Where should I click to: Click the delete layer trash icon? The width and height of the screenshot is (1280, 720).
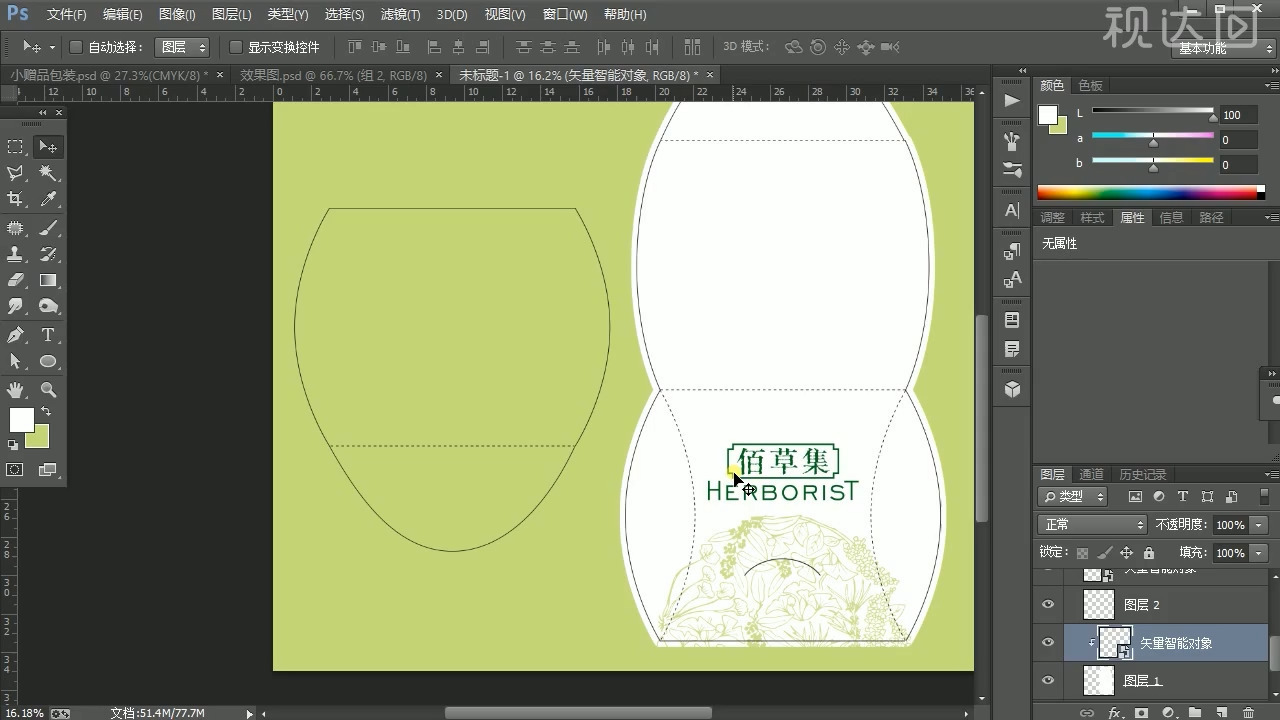pyautogui.click(x=1247, y=712)
